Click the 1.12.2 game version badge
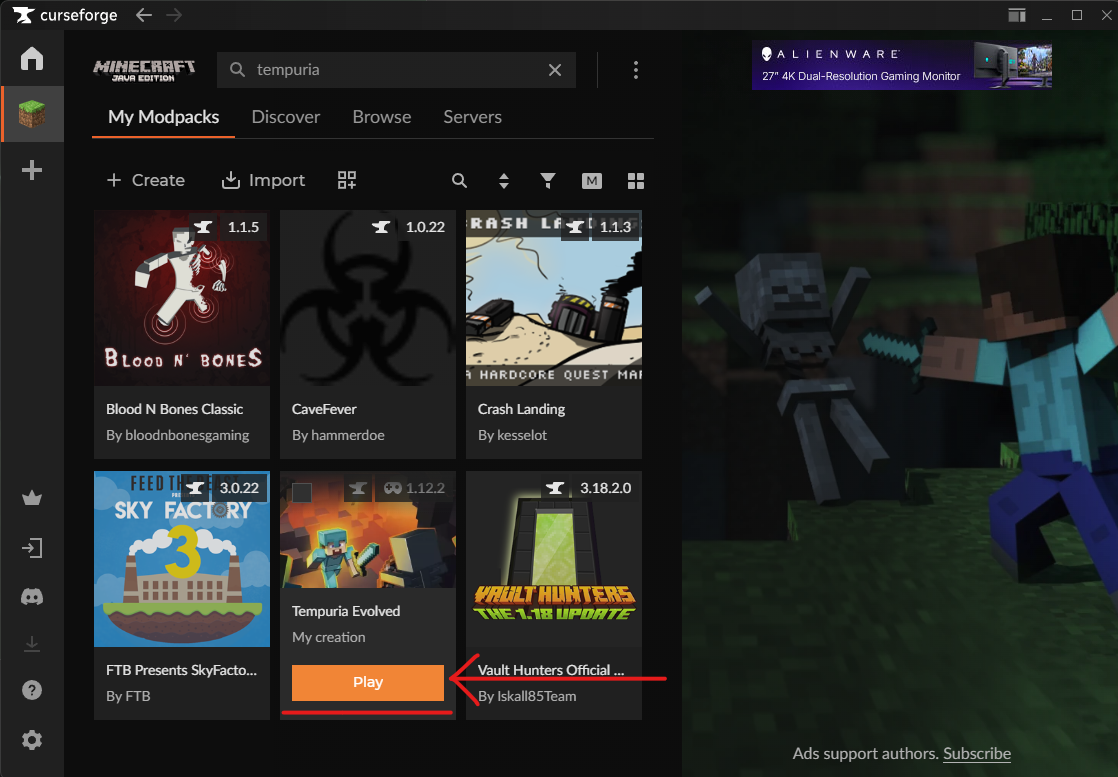This screenshot has width=1118, height=777. (414, 488)
